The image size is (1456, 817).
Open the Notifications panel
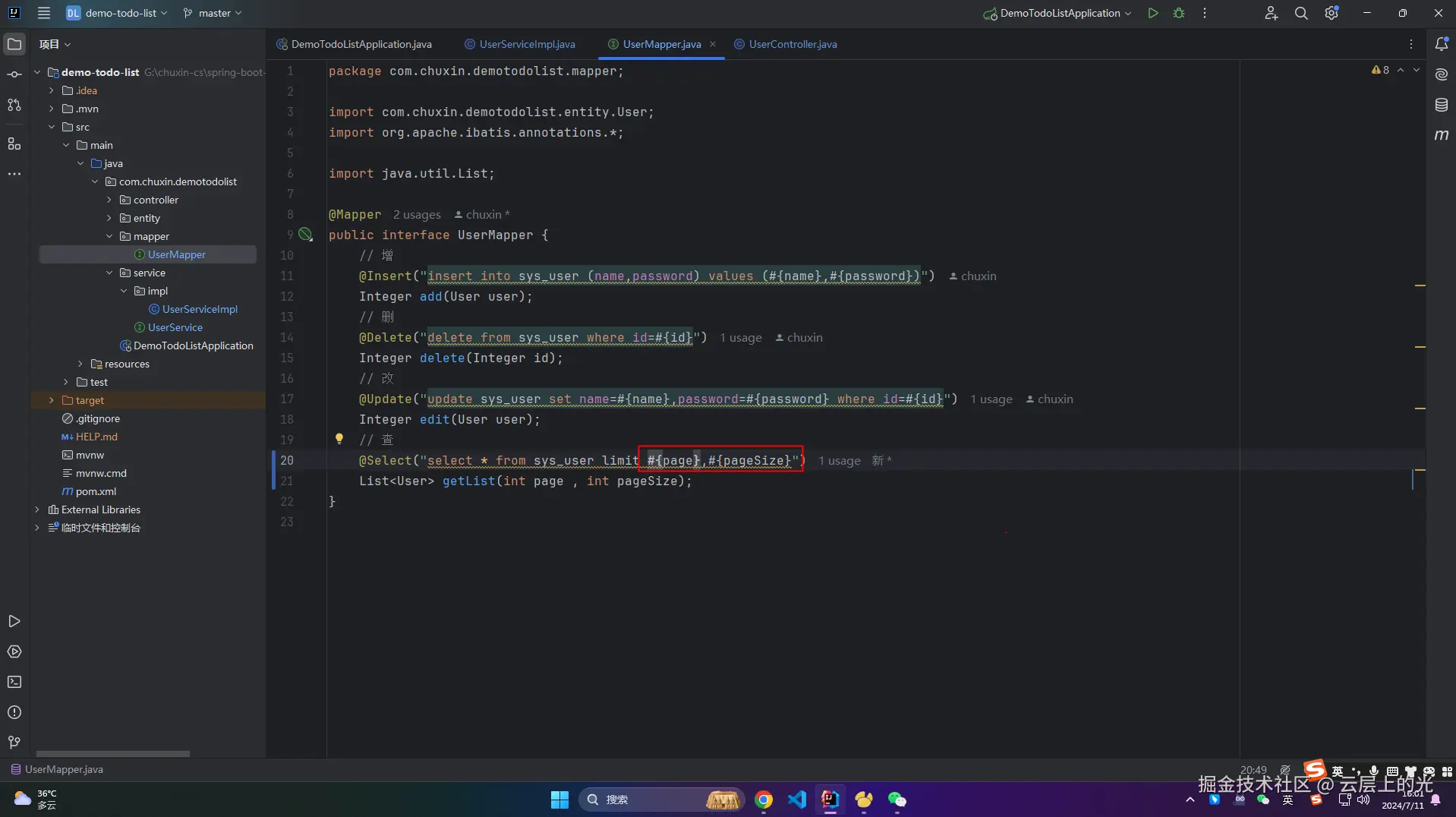tap(1442, 44)
